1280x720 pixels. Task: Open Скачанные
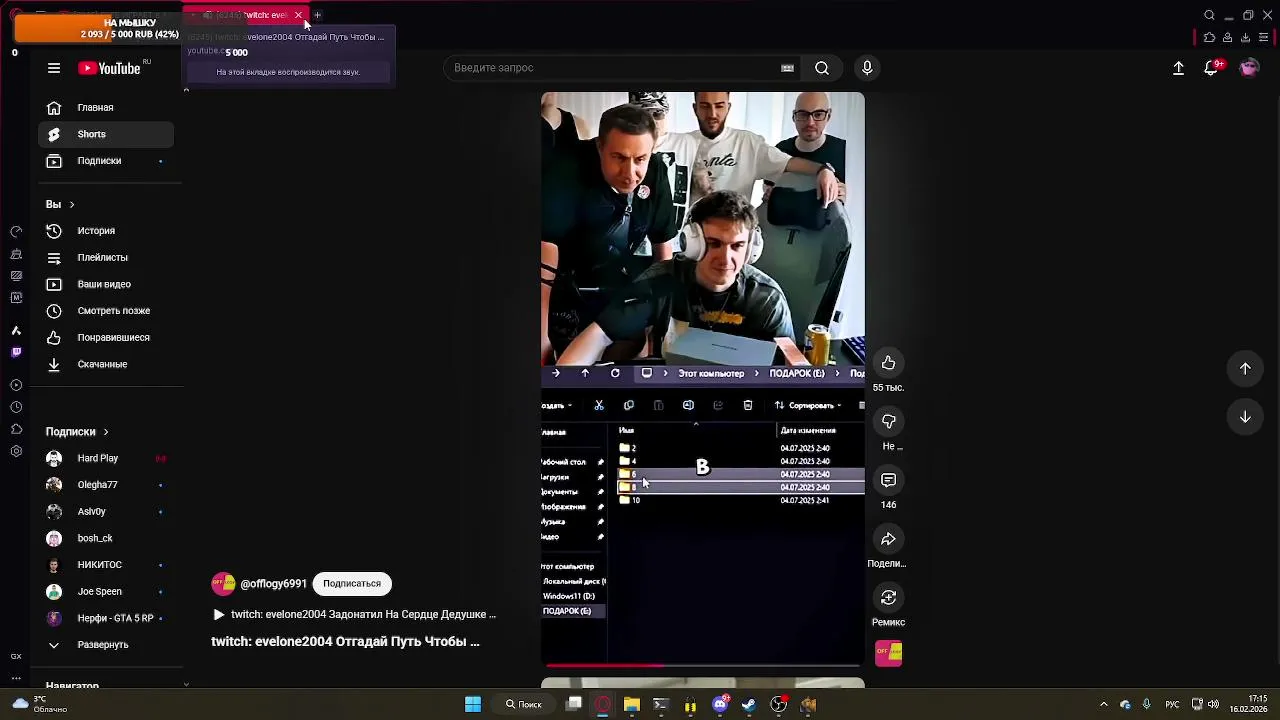(x=106, y=364)
